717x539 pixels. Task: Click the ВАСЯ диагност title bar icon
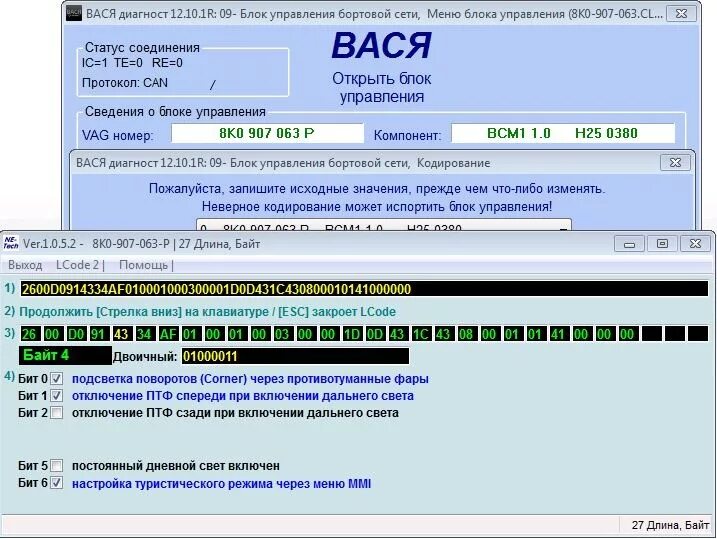point(74,13)
